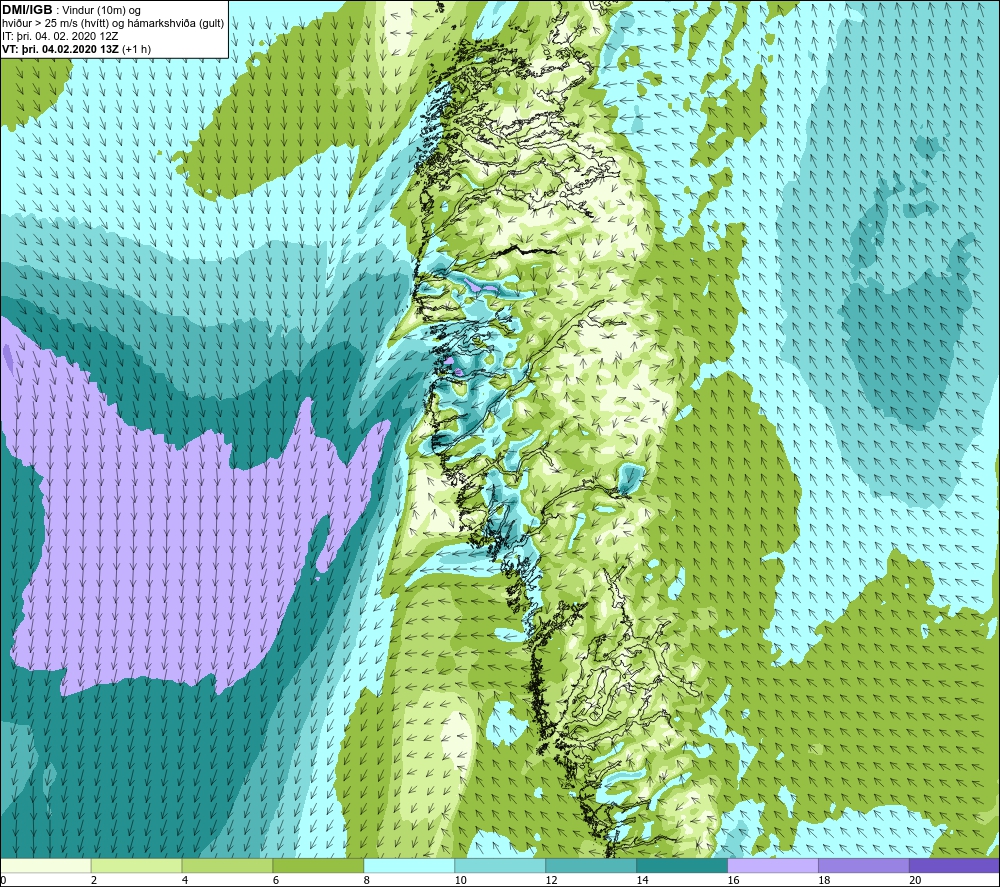
Task: Click the light purple 16–18 m/s legend swatch
Action: coord(773,866)
